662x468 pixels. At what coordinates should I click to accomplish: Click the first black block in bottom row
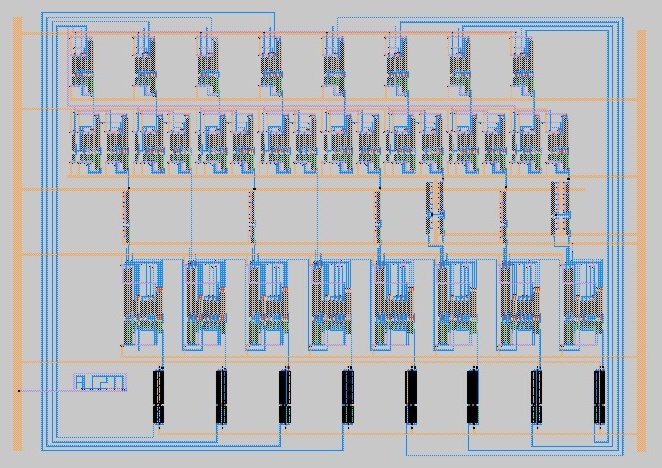[158, 396]
